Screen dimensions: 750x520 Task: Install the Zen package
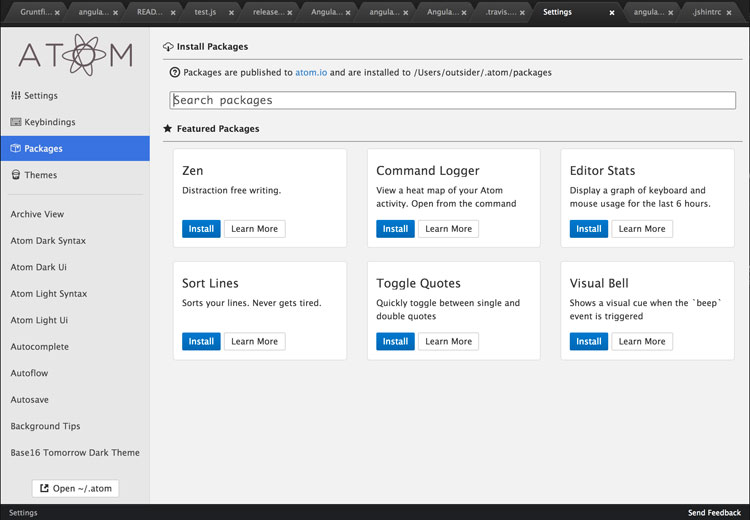click(x=201, y=229)
